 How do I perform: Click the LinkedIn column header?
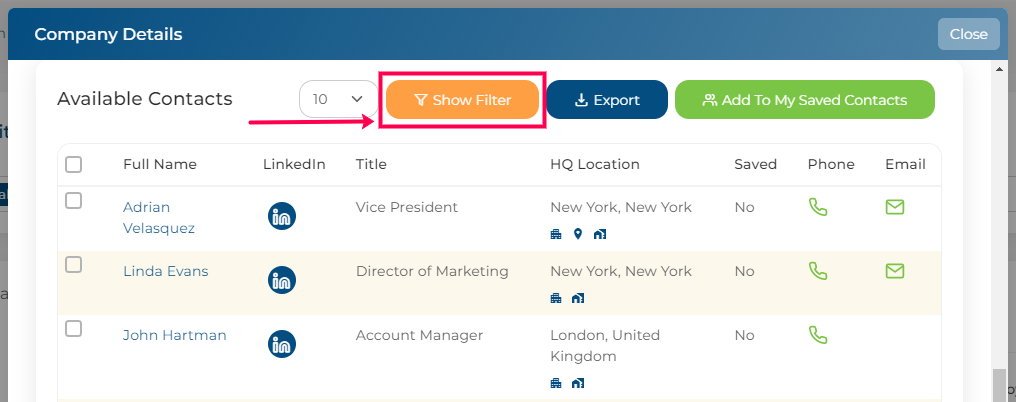pos(294,165)
